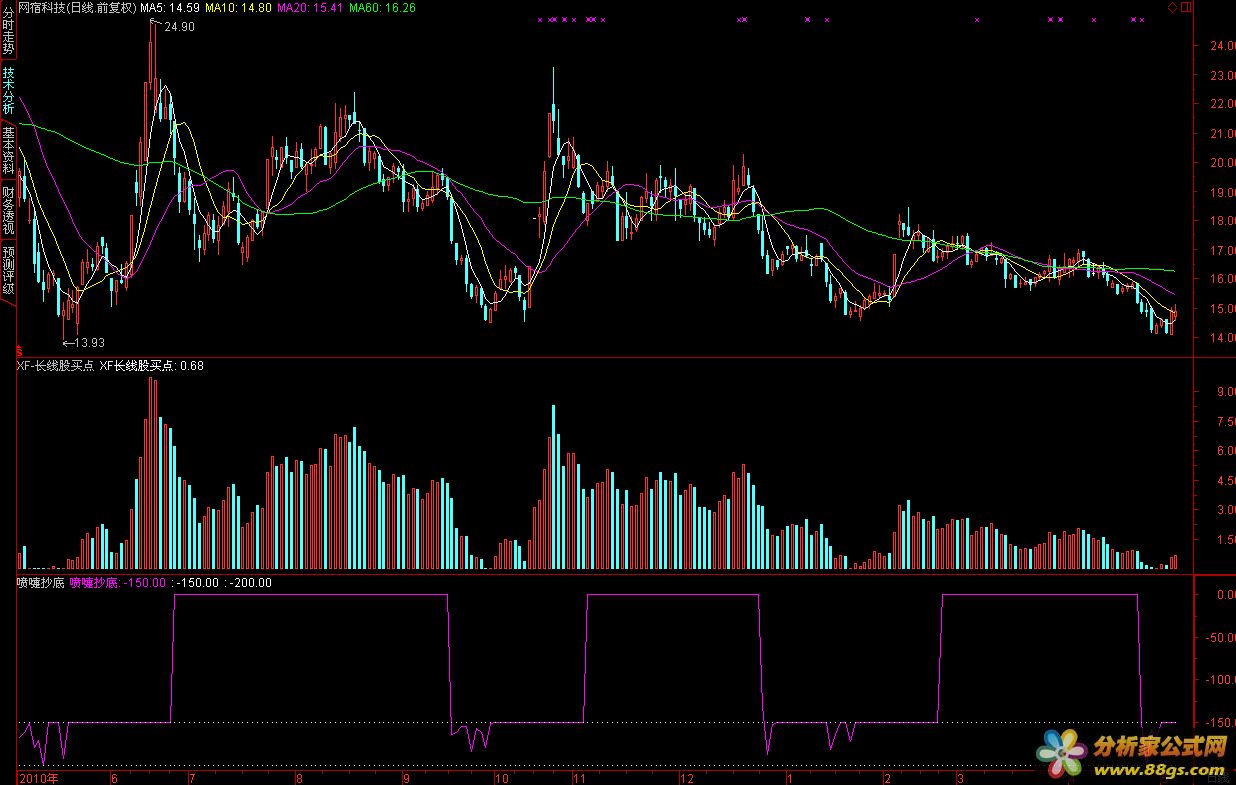Click month 10 on the time axis

(x=502, y=777)
